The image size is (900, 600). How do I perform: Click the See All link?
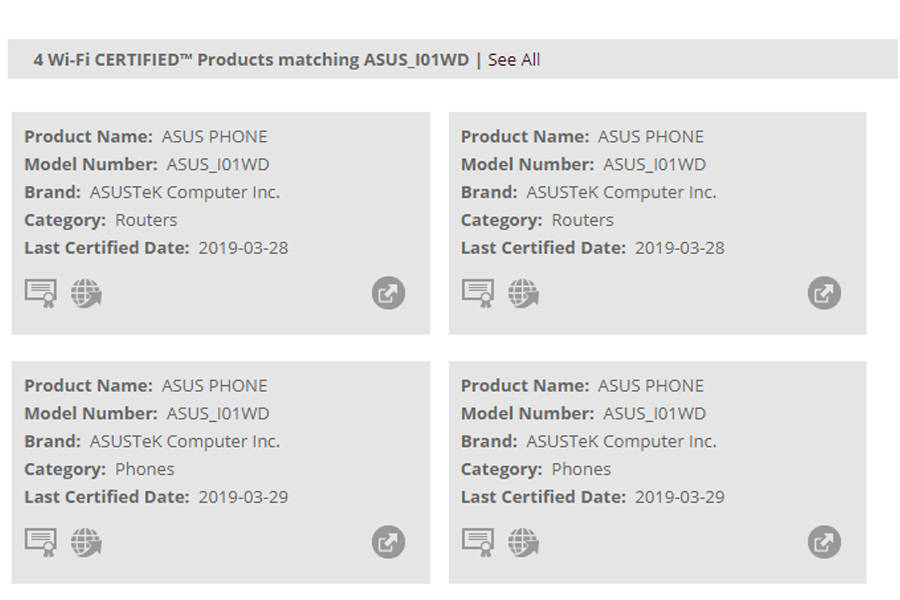tap(513, 60)
